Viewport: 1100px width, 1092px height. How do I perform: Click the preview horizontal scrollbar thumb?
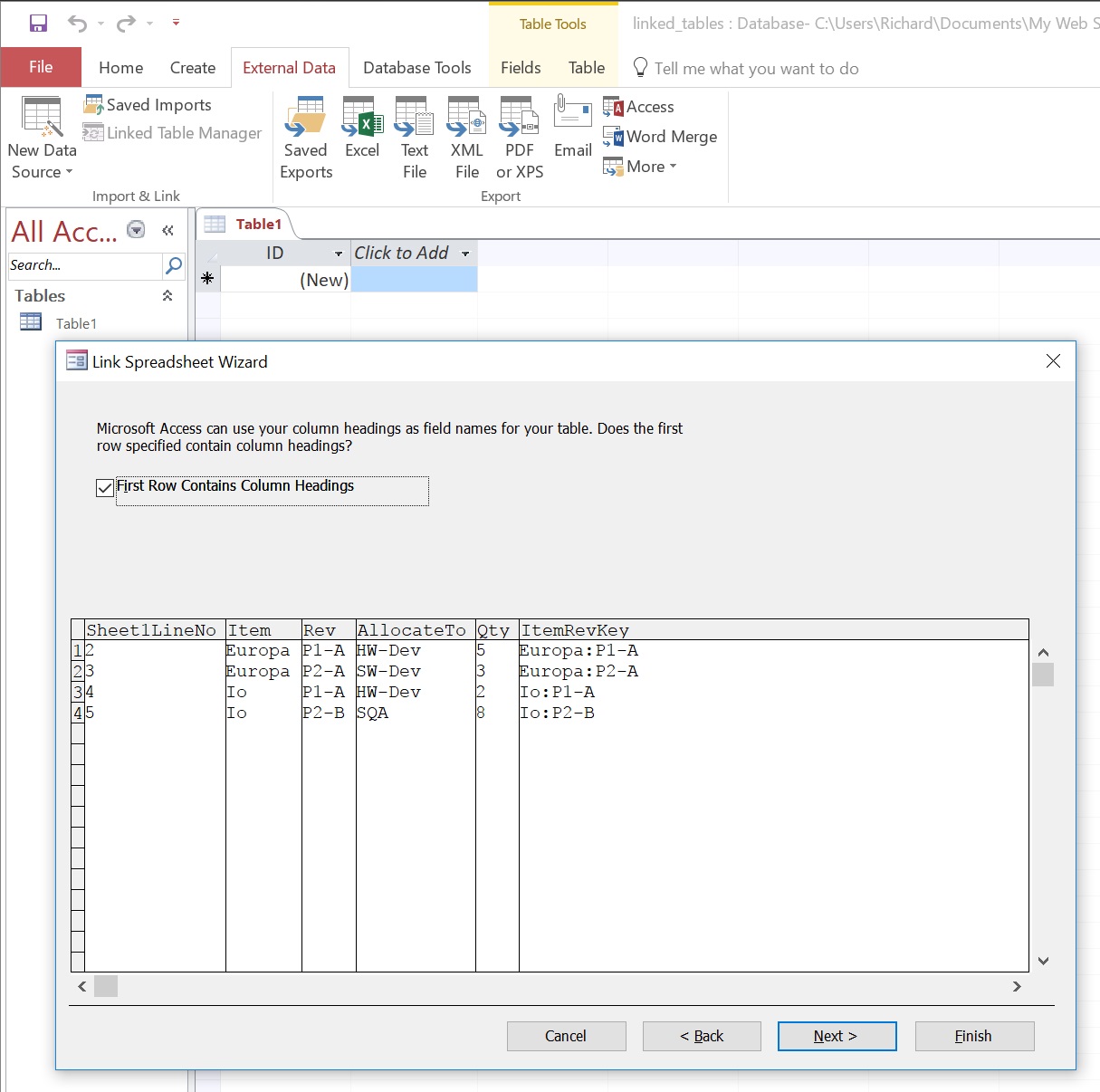coord(106,986)
